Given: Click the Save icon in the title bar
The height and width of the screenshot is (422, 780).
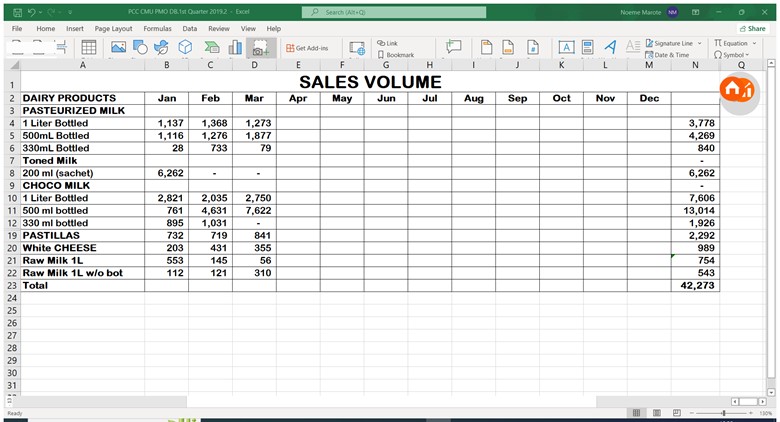Looking at the screenshot, I should [17, 12].
